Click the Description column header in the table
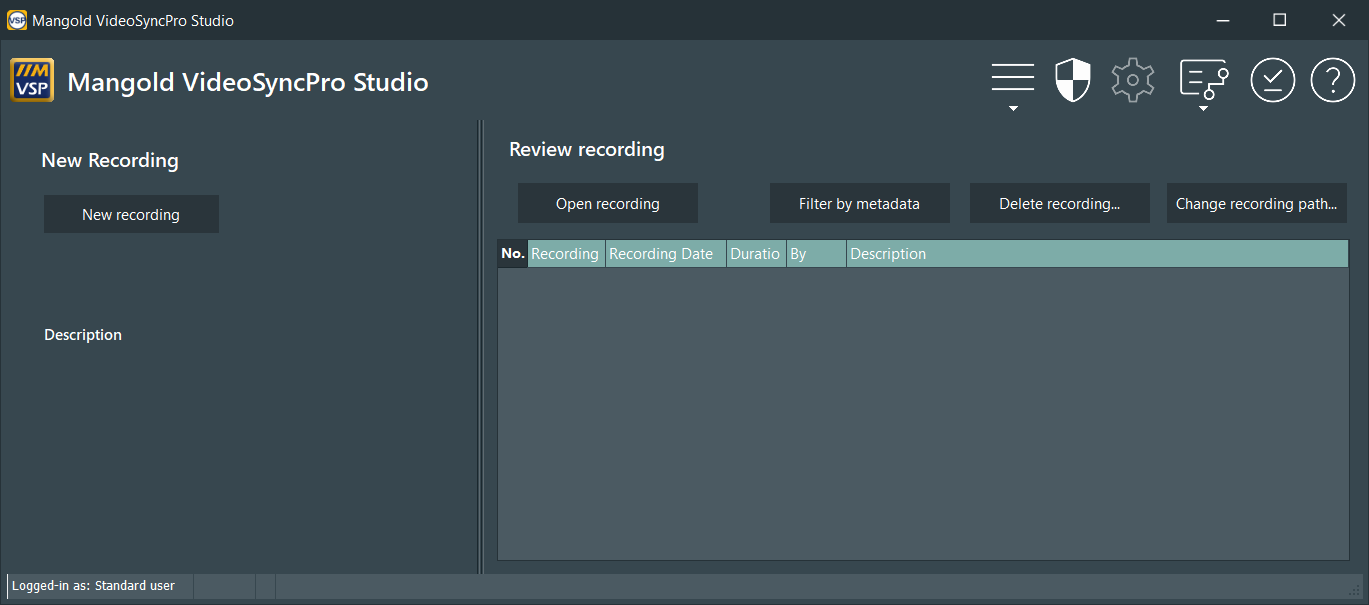 point(1097,253)
